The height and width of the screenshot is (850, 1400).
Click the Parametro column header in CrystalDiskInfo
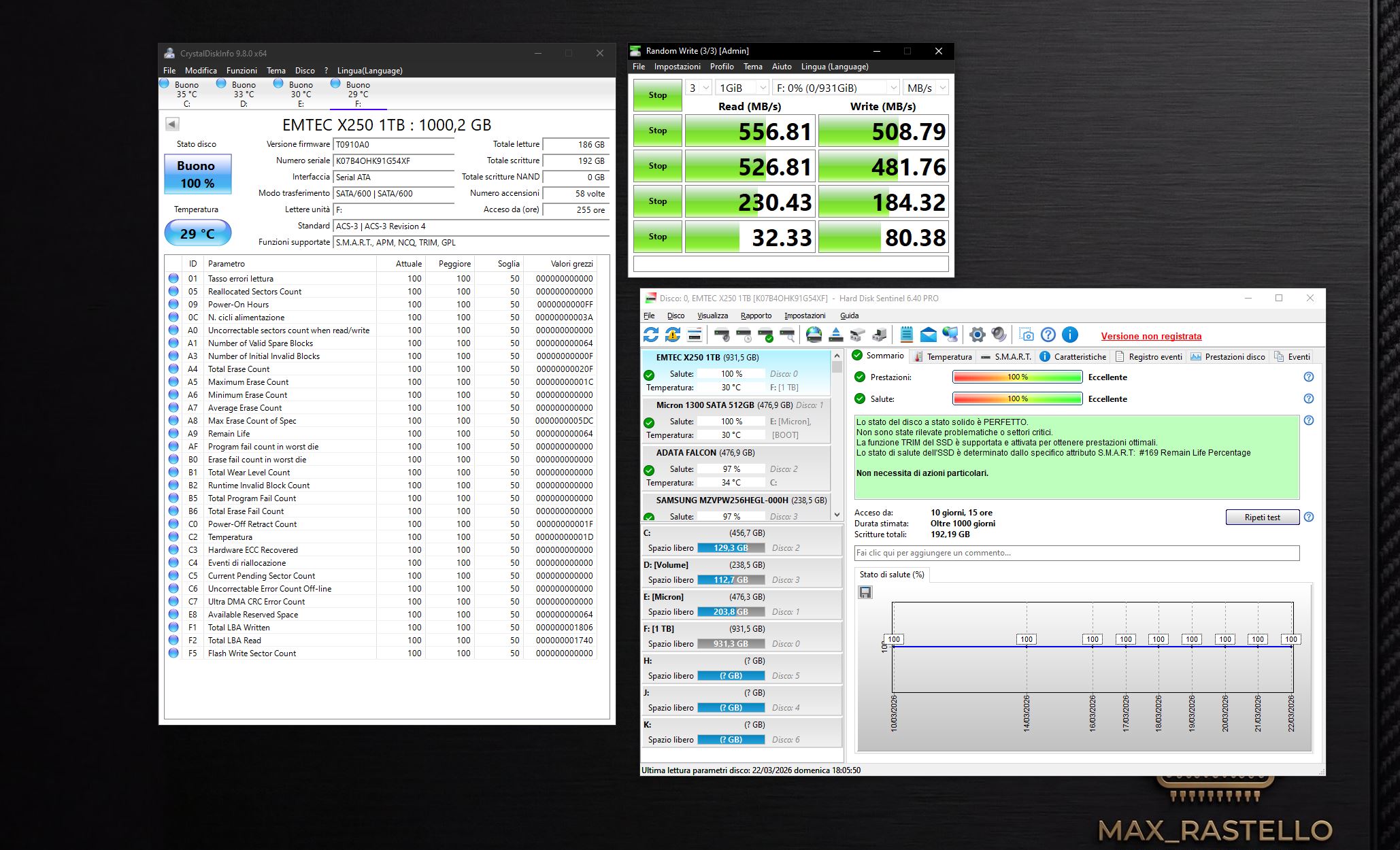(289, 264)
